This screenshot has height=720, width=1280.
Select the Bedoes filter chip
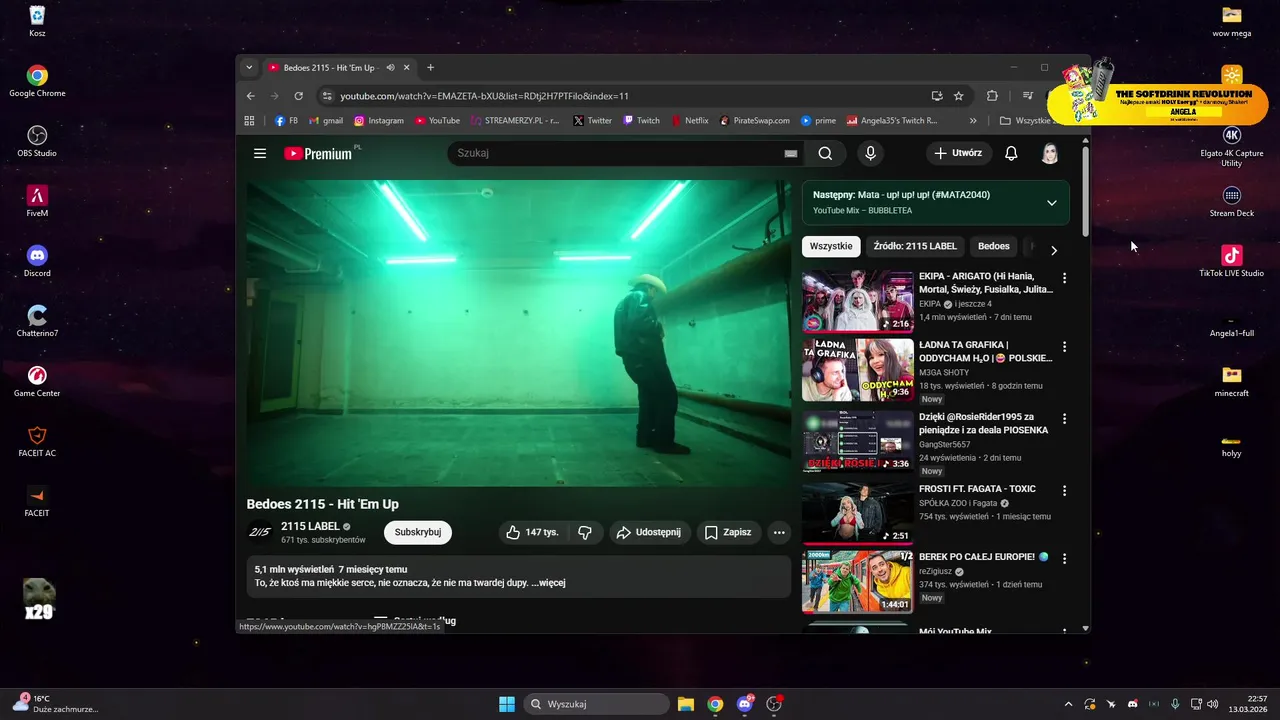994,246
